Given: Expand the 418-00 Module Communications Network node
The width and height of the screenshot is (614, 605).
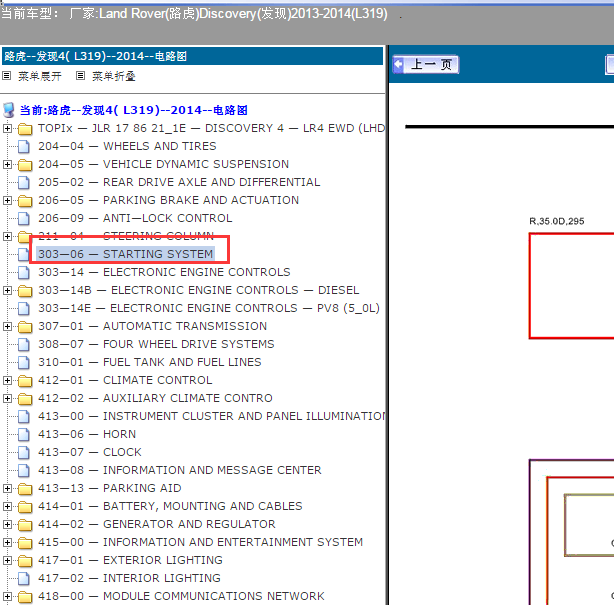Looking at the screenshot, I should point(7,597).
